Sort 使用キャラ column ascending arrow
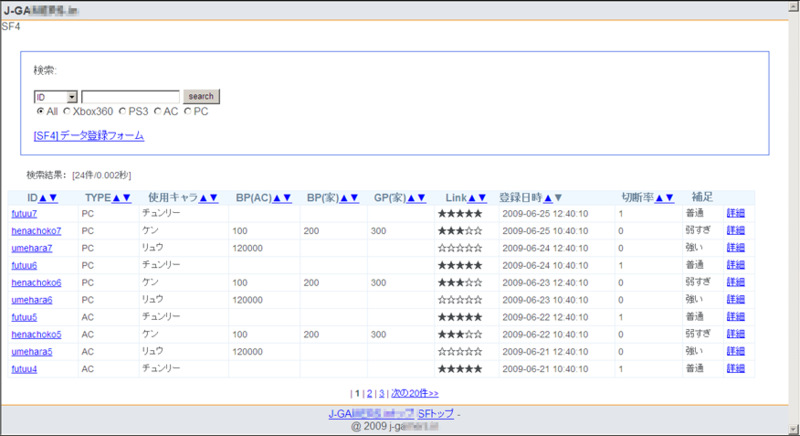 [203, 198]
